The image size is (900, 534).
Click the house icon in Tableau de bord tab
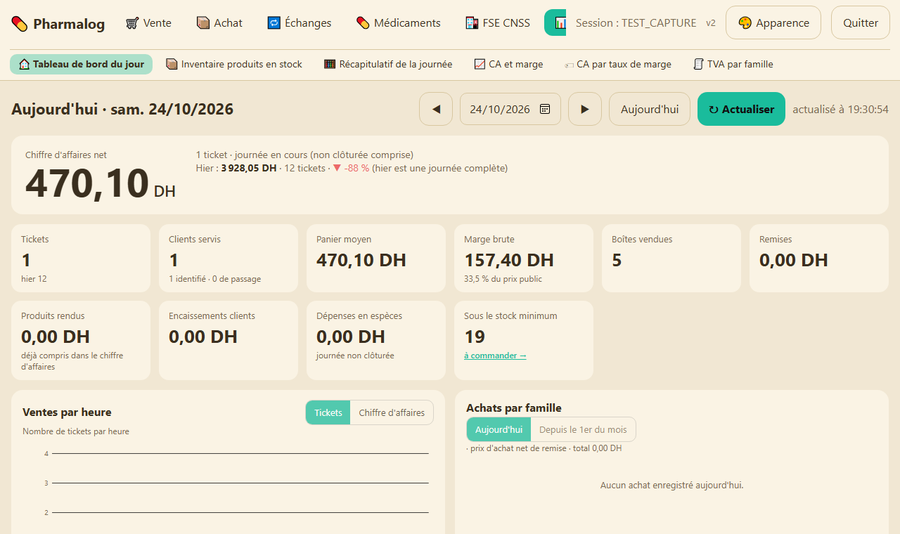click(24, 64)
